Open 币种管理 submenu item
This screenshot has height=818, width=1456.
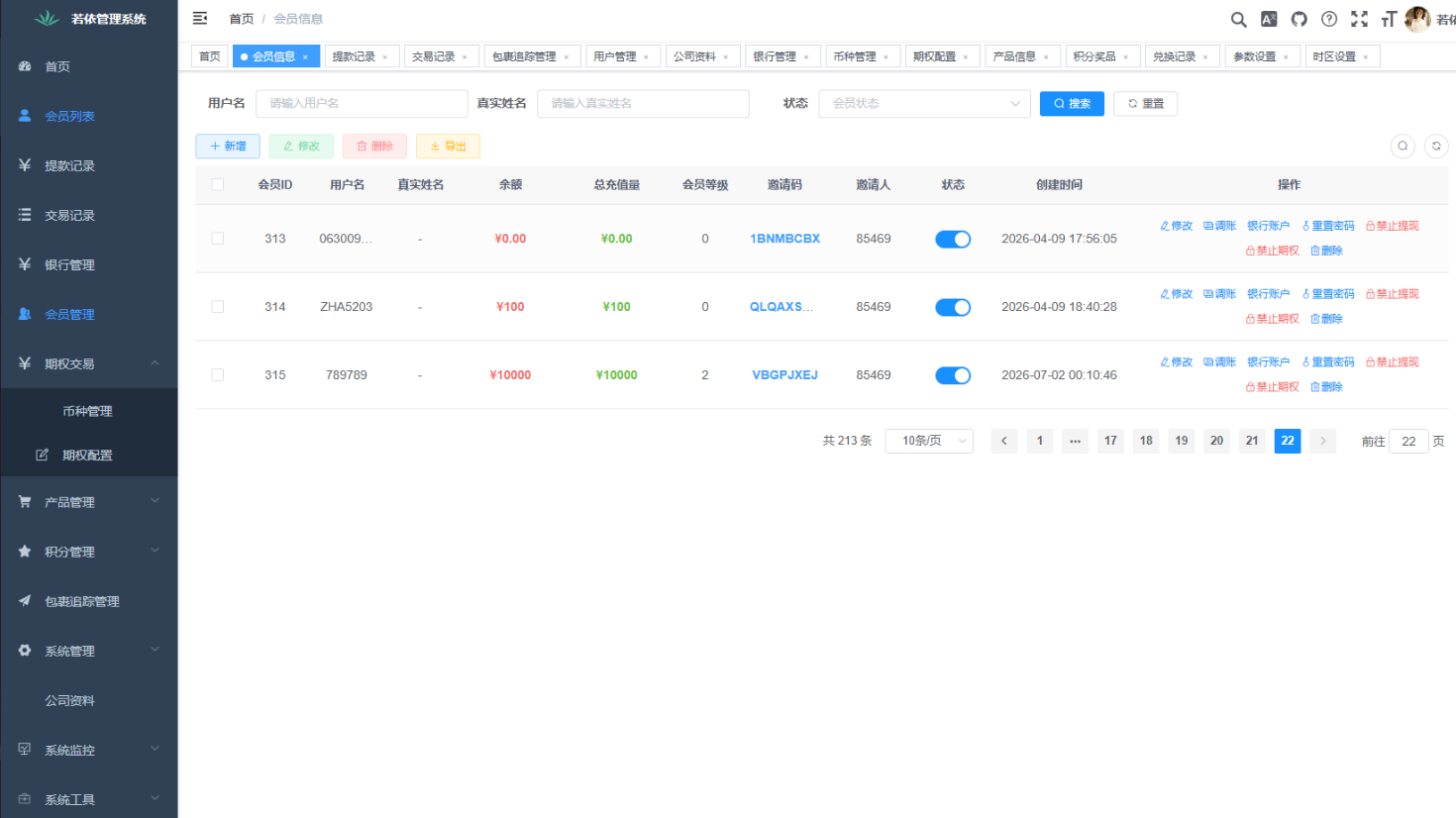point(89,411)
